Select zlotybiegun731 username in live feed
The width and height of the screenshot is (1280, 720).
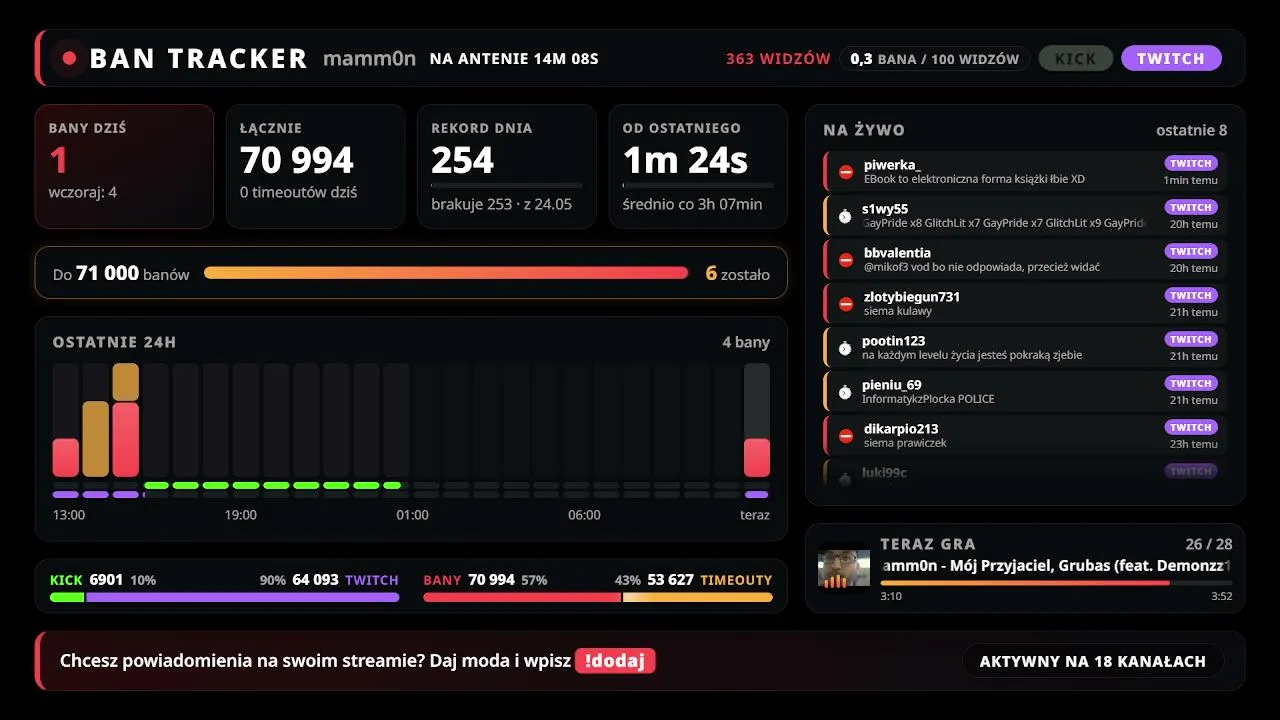click(x=912, y=297)
